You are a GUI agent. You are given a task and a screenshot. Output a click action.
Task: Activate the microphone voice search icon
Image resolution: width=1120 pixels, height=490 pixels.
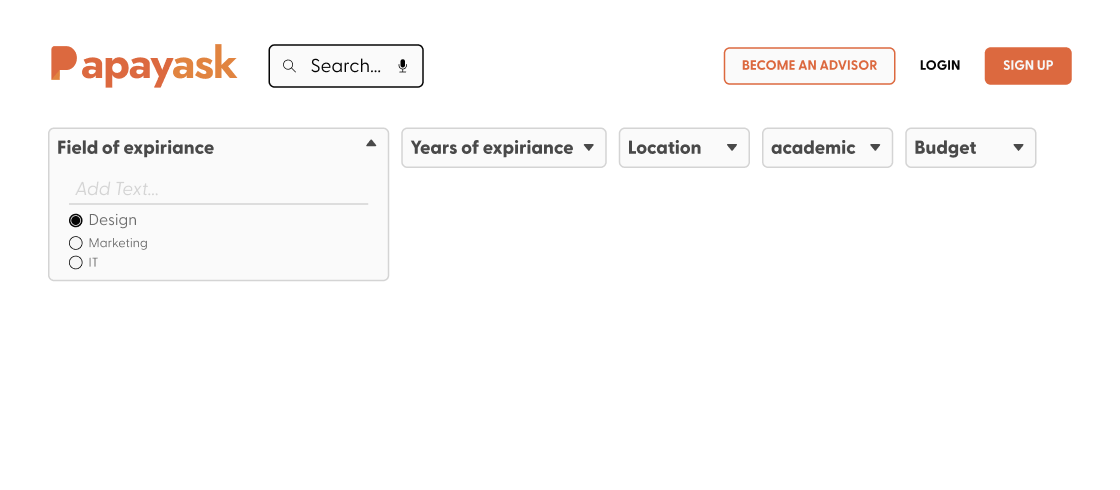[x=403, y=66]
